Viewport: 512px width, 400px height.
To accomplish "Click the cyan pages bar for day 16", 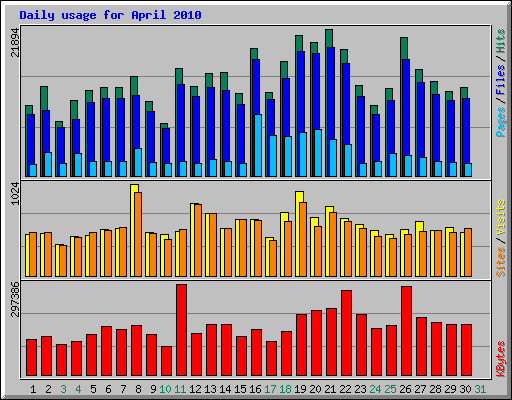I will click(258, 145).
